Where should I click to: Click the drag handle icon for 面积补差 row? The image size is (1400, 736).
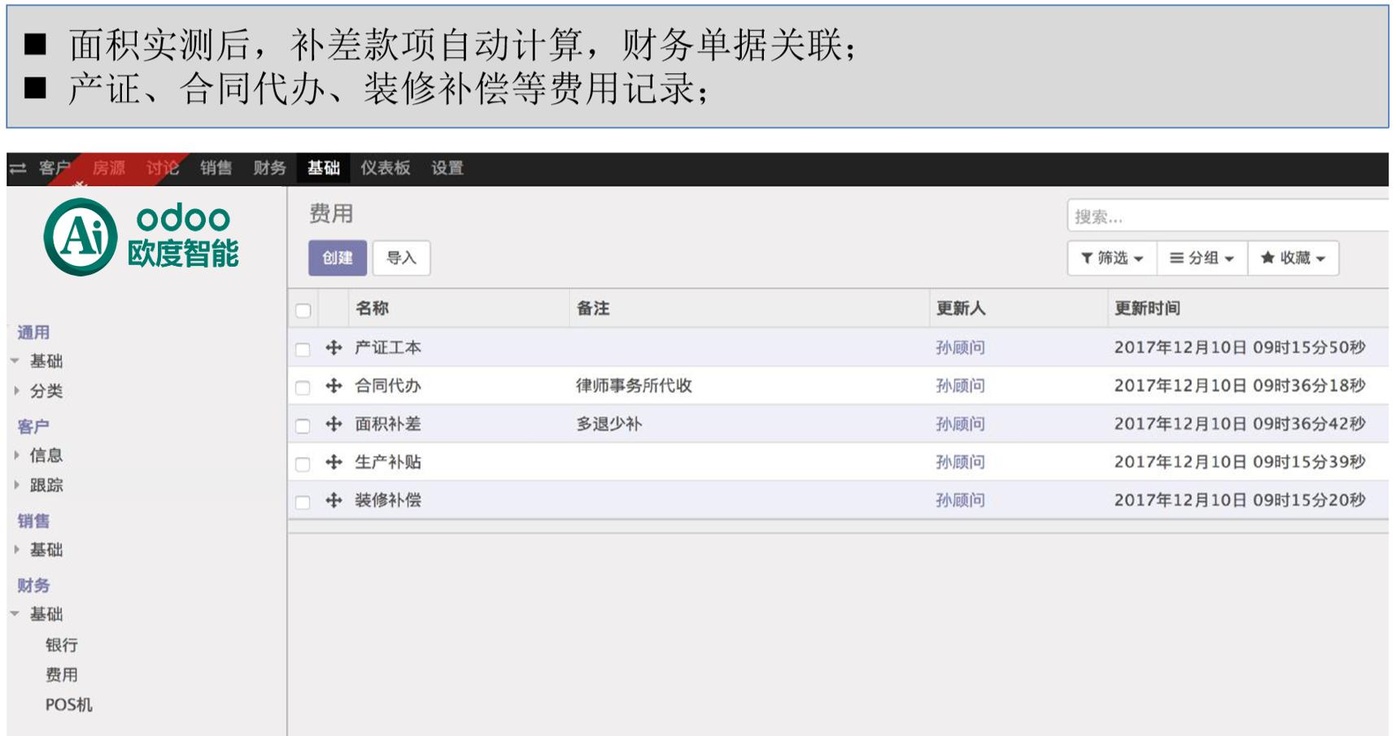(334, 424)
